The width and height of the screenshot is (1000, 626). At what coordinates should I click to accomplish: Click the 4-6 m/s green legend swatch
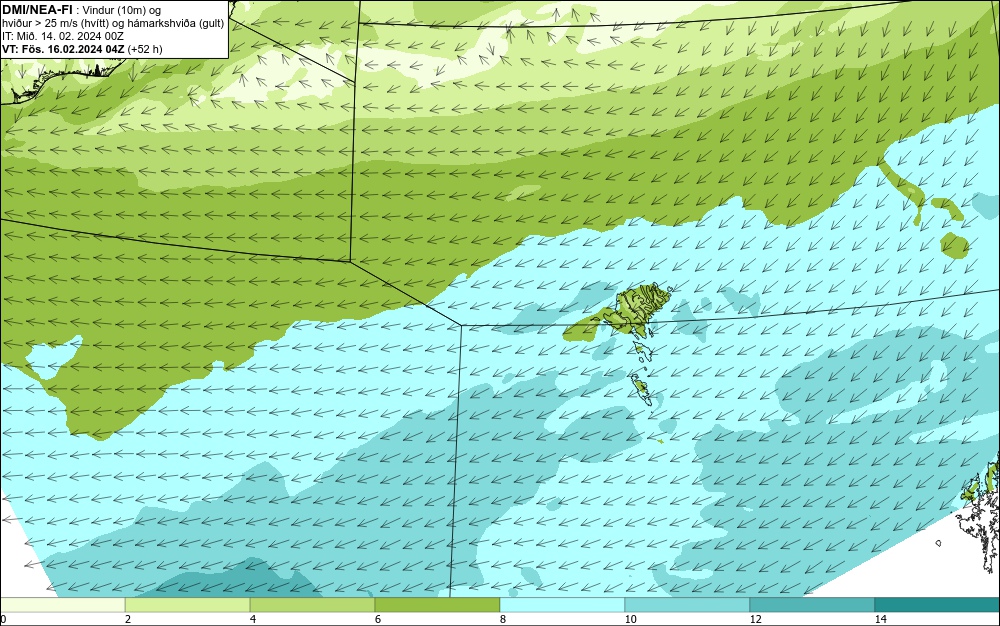click(312, 605)
